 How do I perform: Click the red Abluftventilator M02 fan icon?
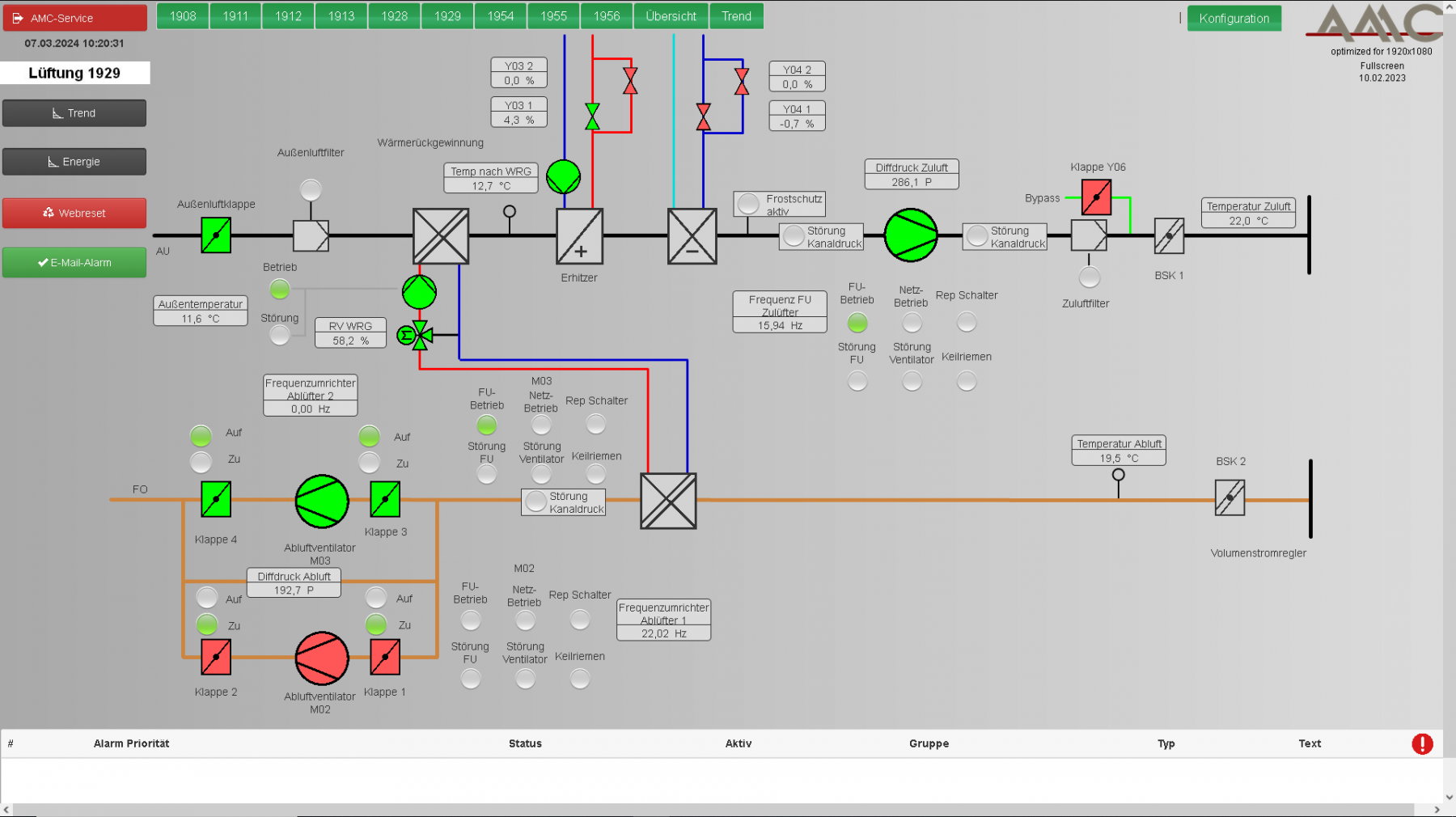(x=320, y=658)
